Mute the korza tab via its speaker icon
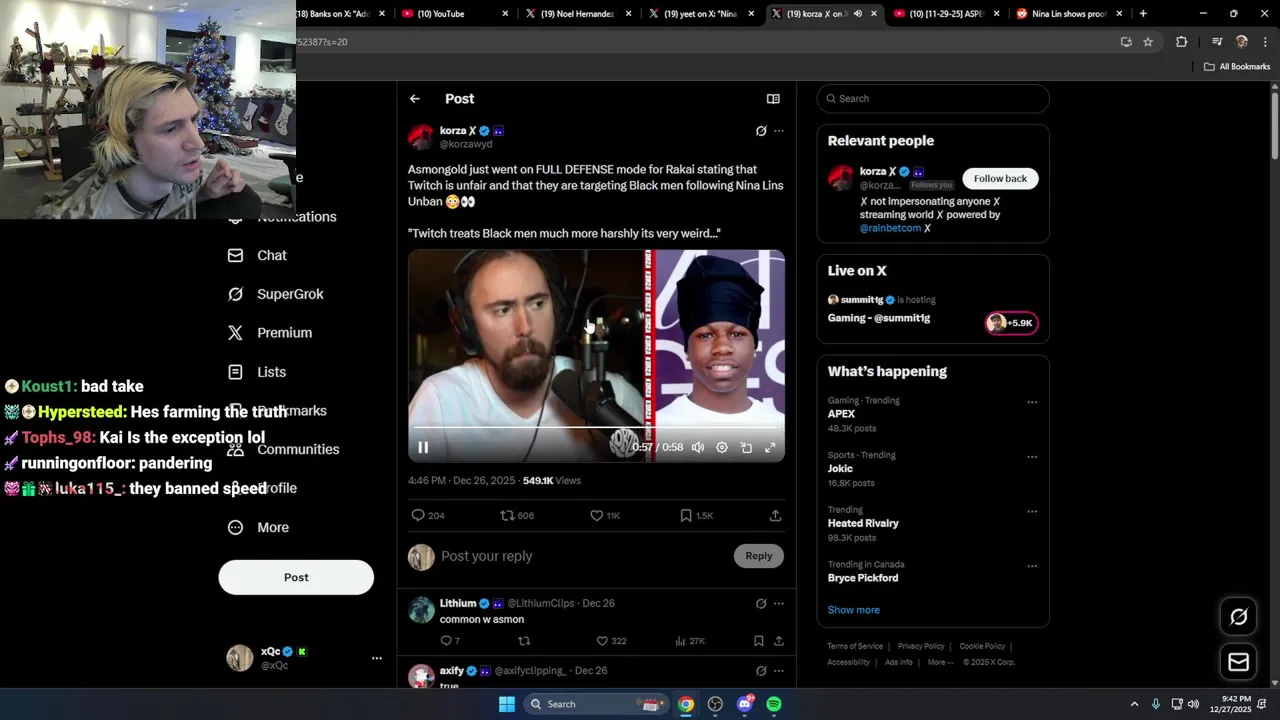The height and width of the screenshot is (720, 1280). (857, 14)
